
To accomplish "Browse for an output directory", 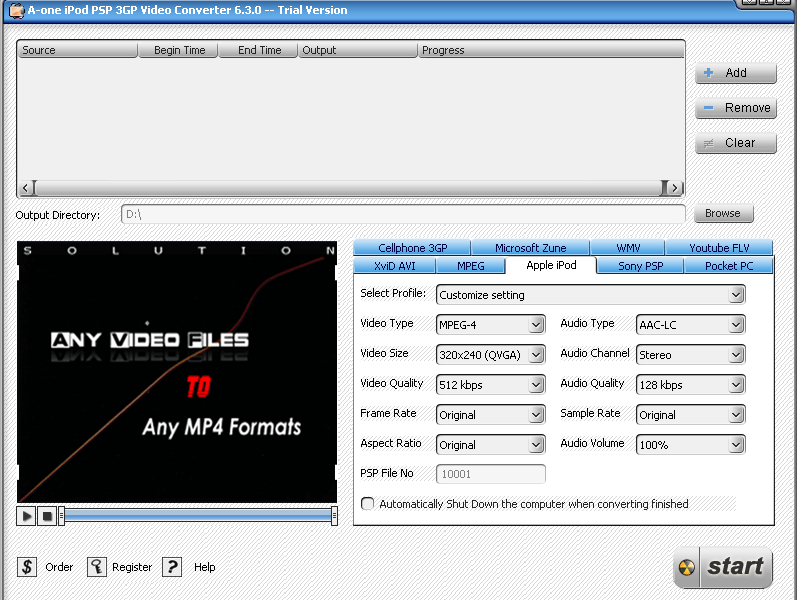I will click(x=723, y=213).
